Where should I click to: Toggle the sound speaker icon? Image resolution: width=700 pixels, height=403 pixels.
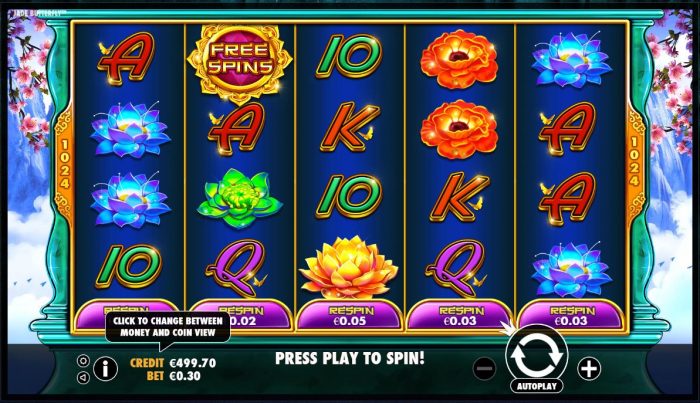click(x=83, y=378)
